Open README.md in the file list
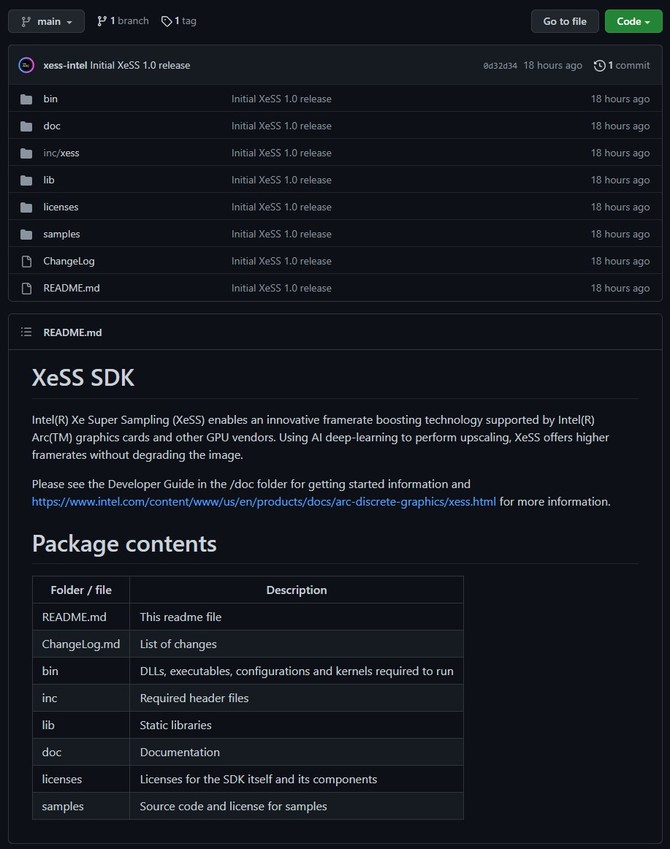670x849 pixels. [71, 288]
